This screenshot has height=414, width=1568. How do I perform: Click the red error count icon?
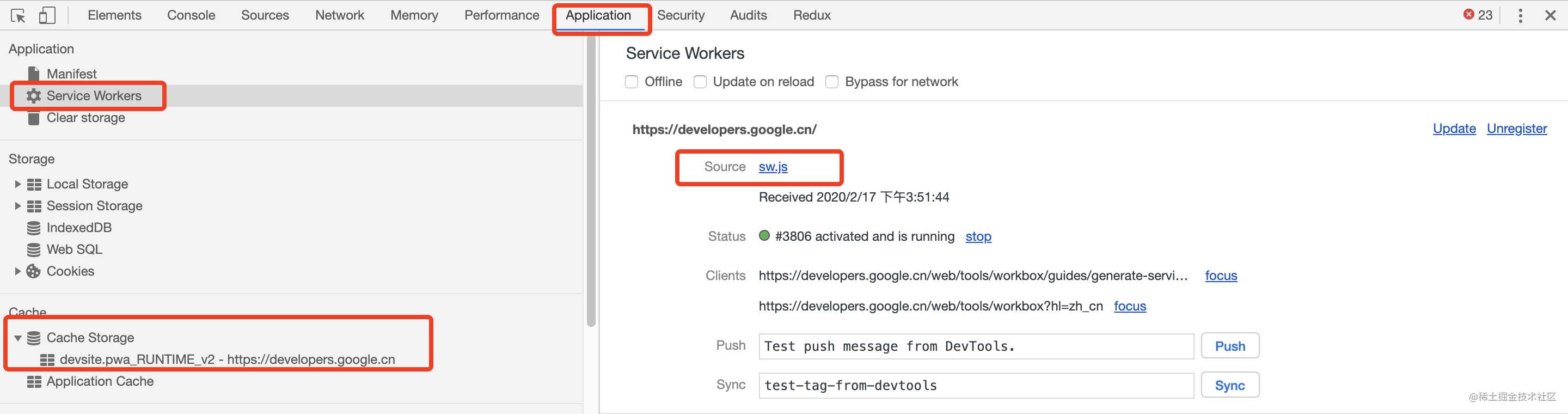tap(1468, 15)
